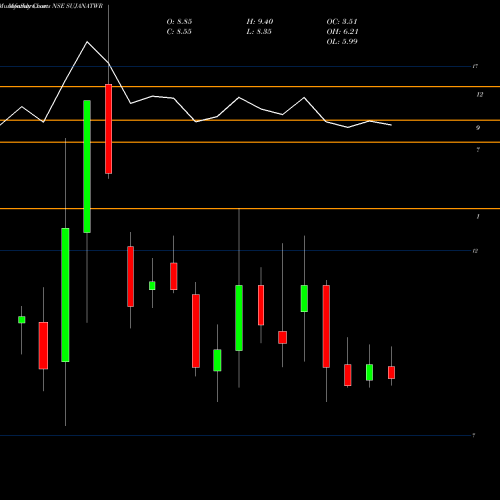The width and height of the screenshot is (500, 500).
Task: Select the open value O: 8.85
Action: (179, 22)
